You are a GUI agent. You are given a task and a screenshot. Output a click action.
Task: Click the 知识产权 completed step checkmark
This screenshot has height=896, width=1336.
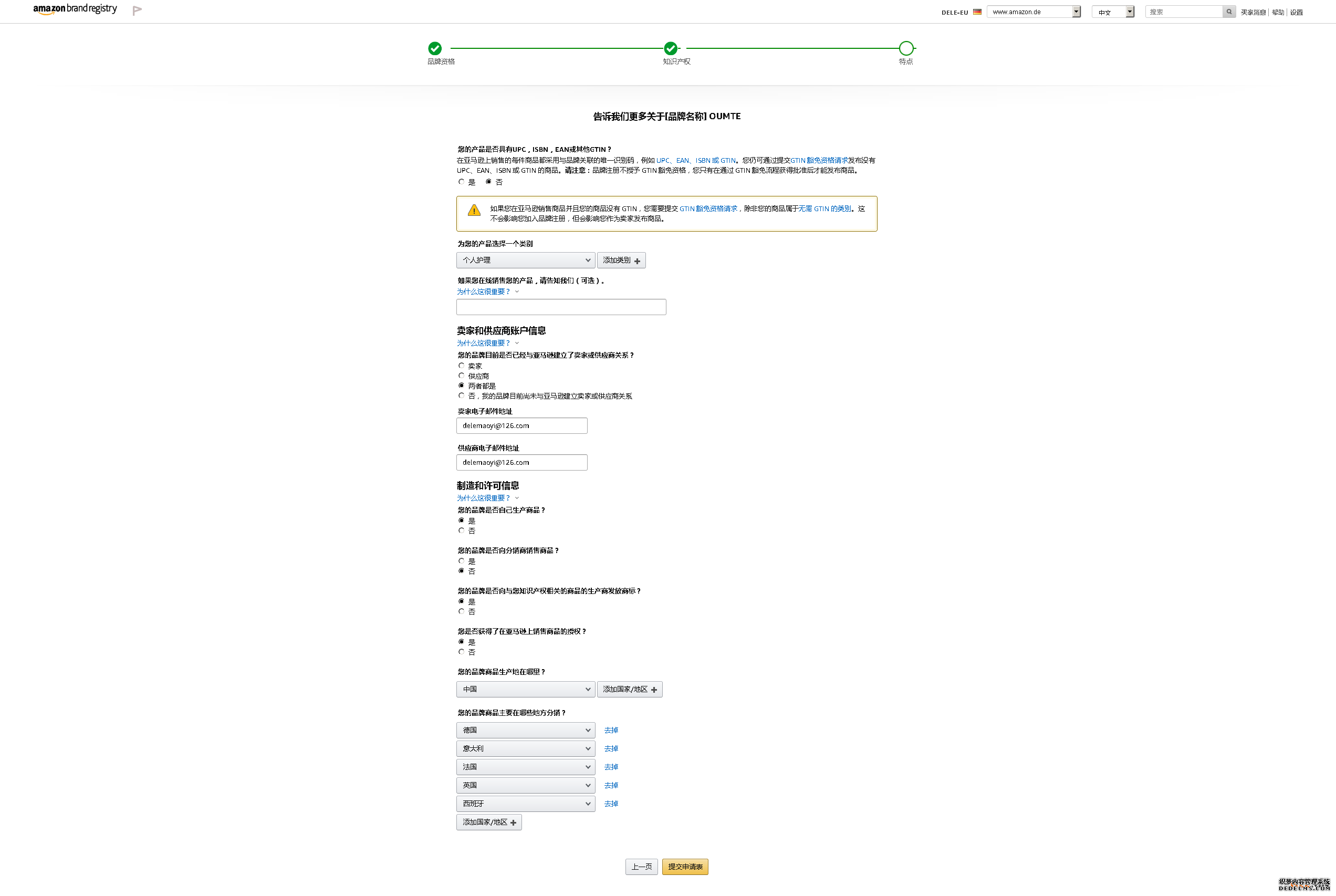click(x=671, y=48)
